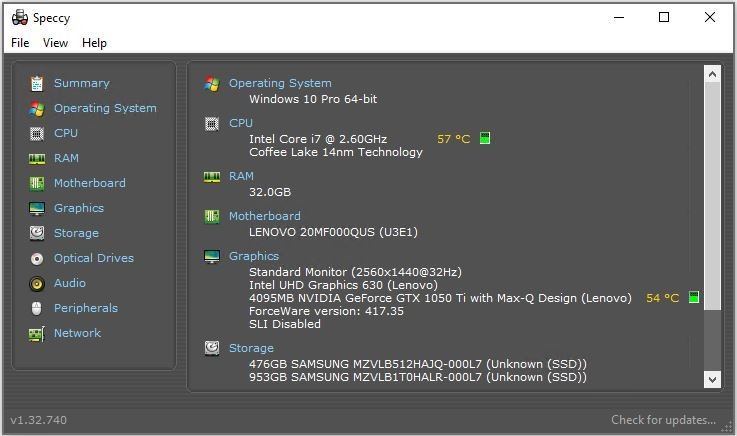Viewport: 737px width, 436px height.
Task: Click the Windows 10 Pro 64-bit text
Action: click(x=313, y=99)
